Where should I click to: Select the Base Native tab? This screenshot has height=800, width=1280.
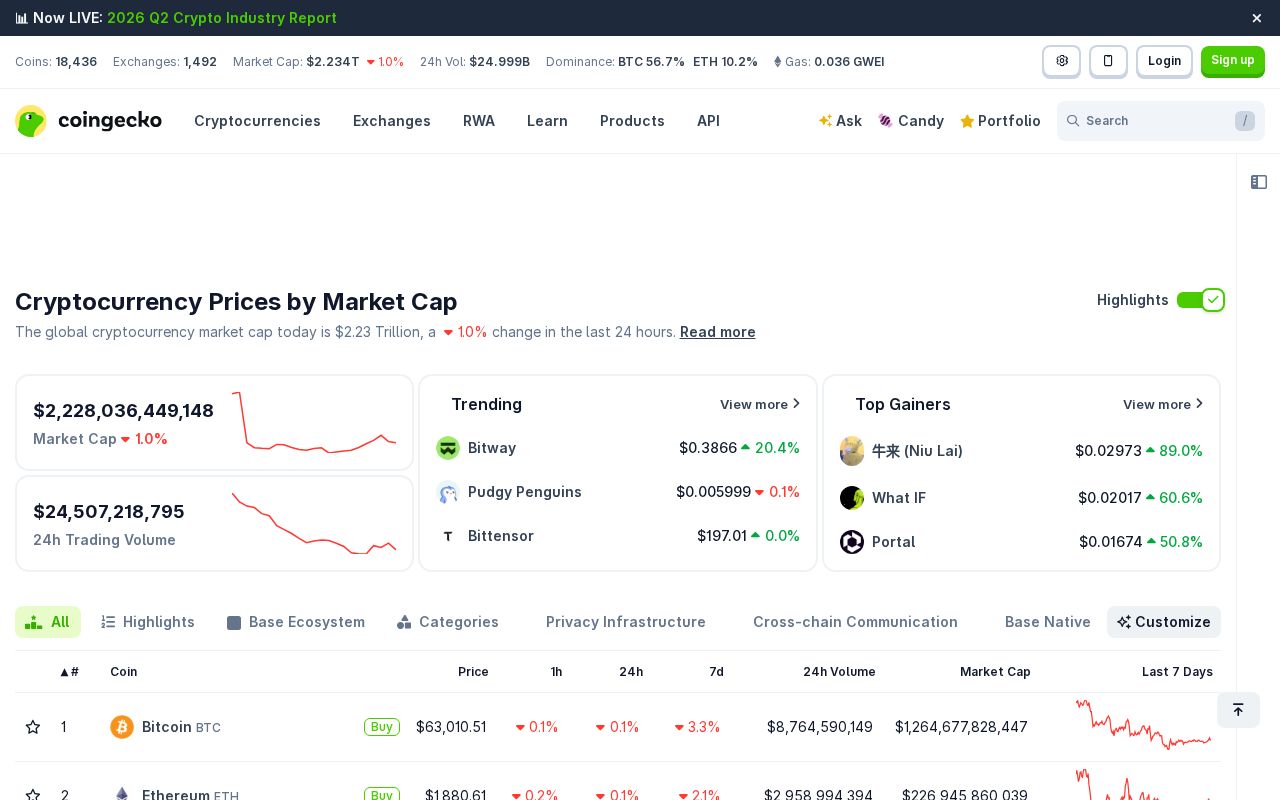[x=1048, y=622]
